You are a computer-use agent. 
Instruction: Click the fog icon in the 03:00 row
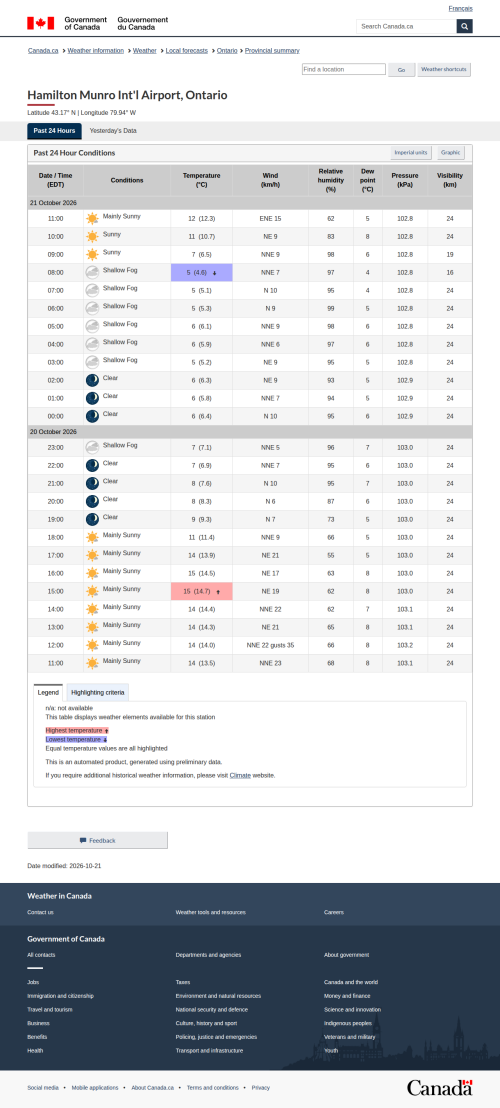93,363
